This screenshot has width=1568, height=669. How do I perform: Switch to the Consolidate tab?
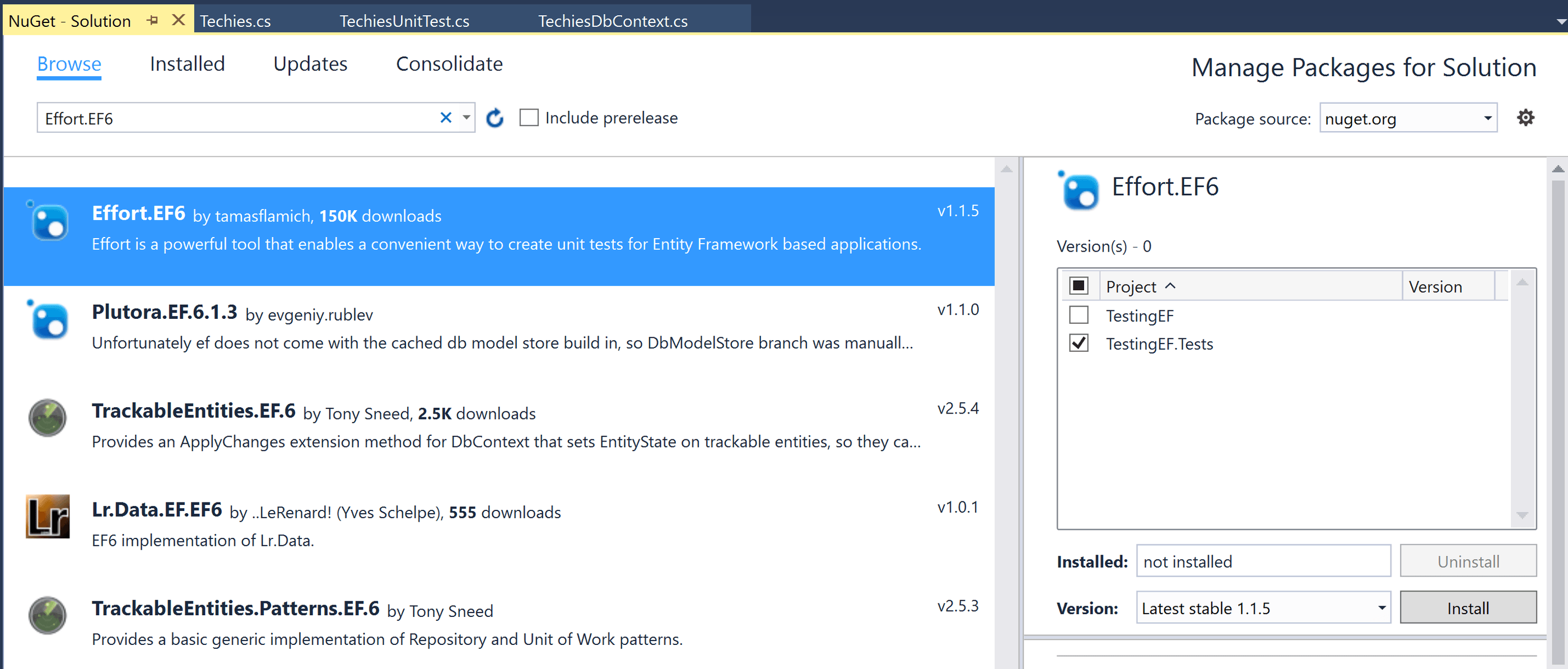[x=449, y=64]
